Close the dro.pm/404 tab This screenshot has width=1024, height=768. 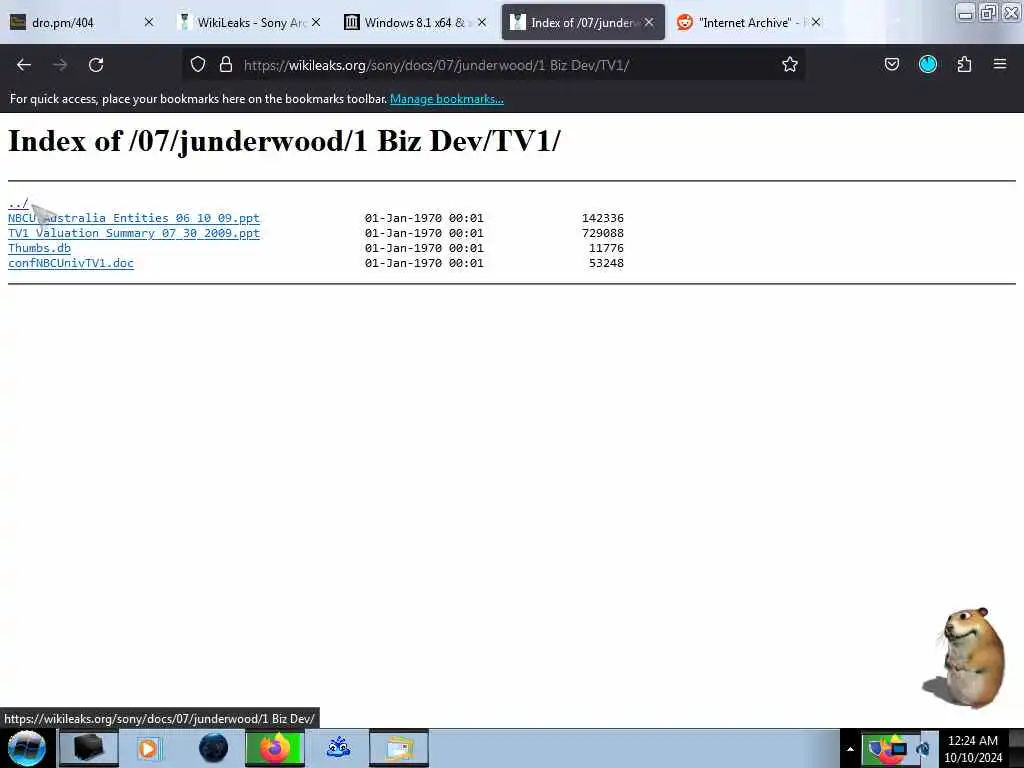[149, 22]
